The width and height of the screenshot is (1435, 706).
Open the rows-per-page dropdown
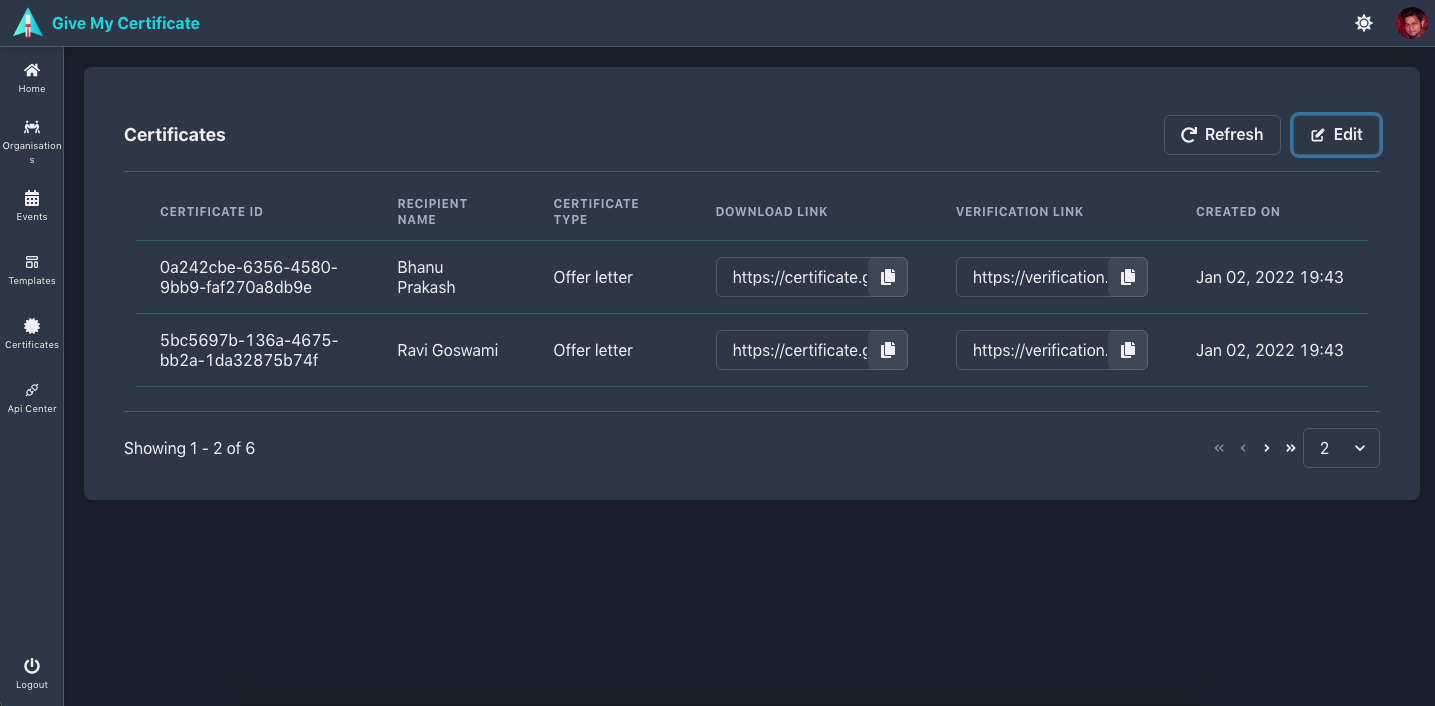(x=1341, y=448)
